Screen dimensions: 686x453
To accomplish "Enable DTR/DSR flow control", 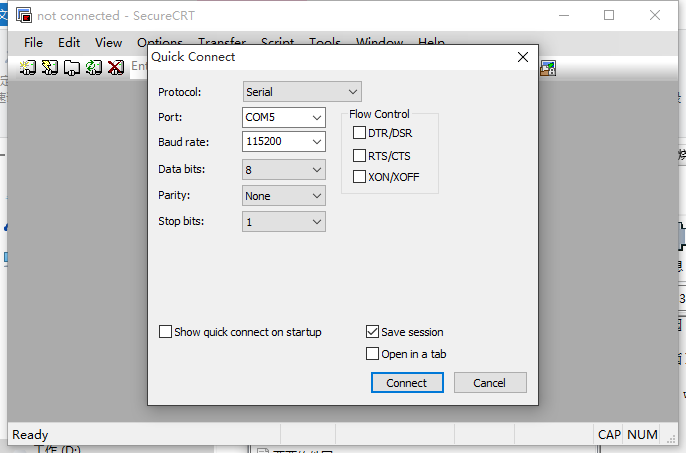I will 359,133.
